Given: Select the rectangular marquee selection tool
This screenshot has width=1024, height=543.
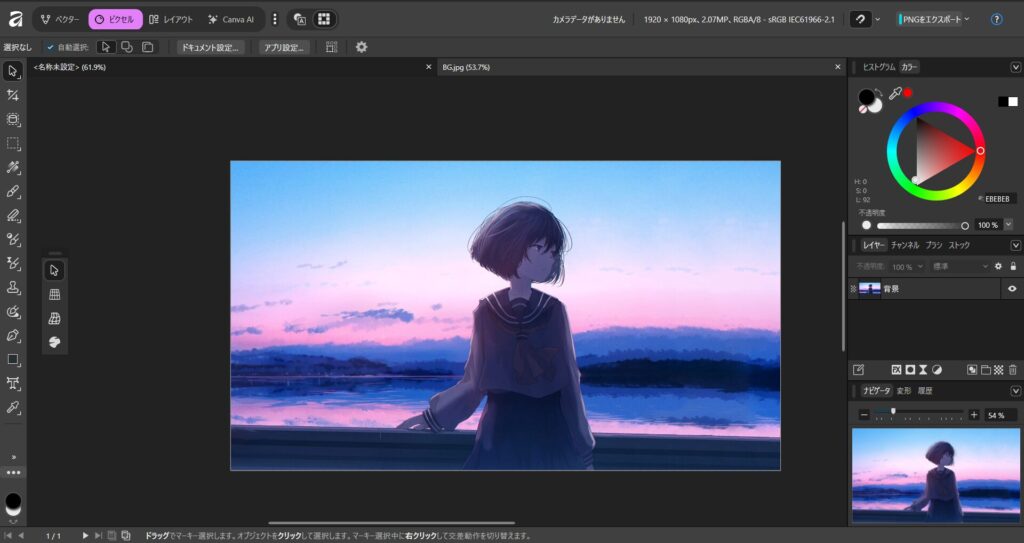Looking at the screenshot, I should (13, 143).
